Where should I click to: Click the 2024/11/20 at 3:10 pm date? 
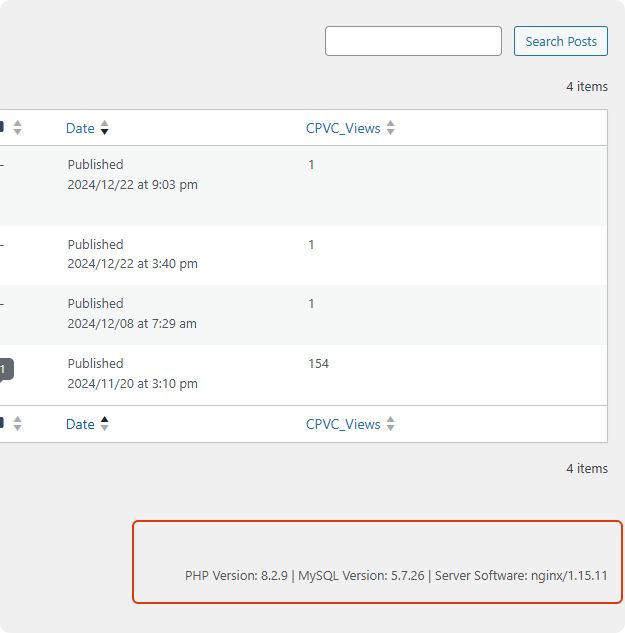(132, 383)
